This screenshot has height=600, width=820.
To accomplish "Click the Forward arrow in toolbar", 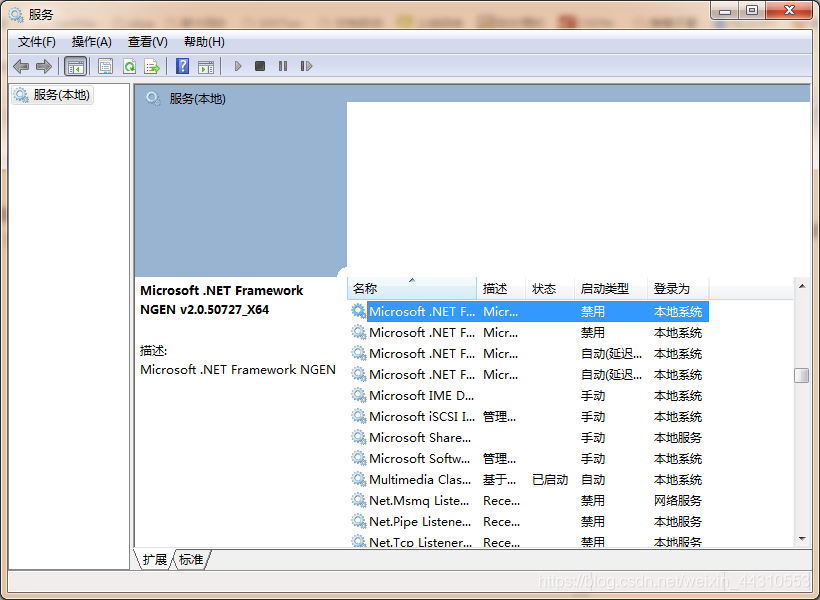I will [x=44, y=66].
